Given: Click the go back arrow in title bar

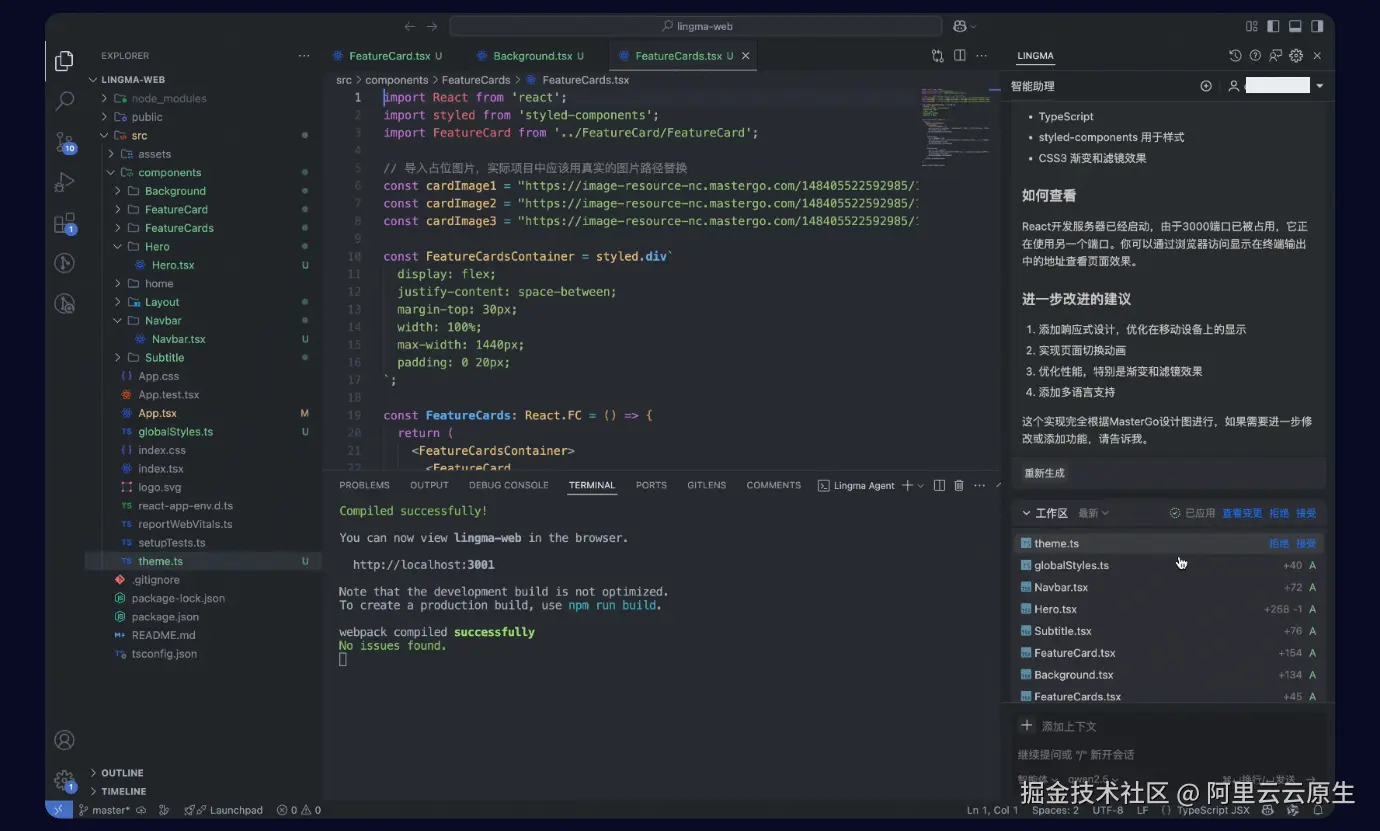Looking at the screenshot, I should (410, 27).
